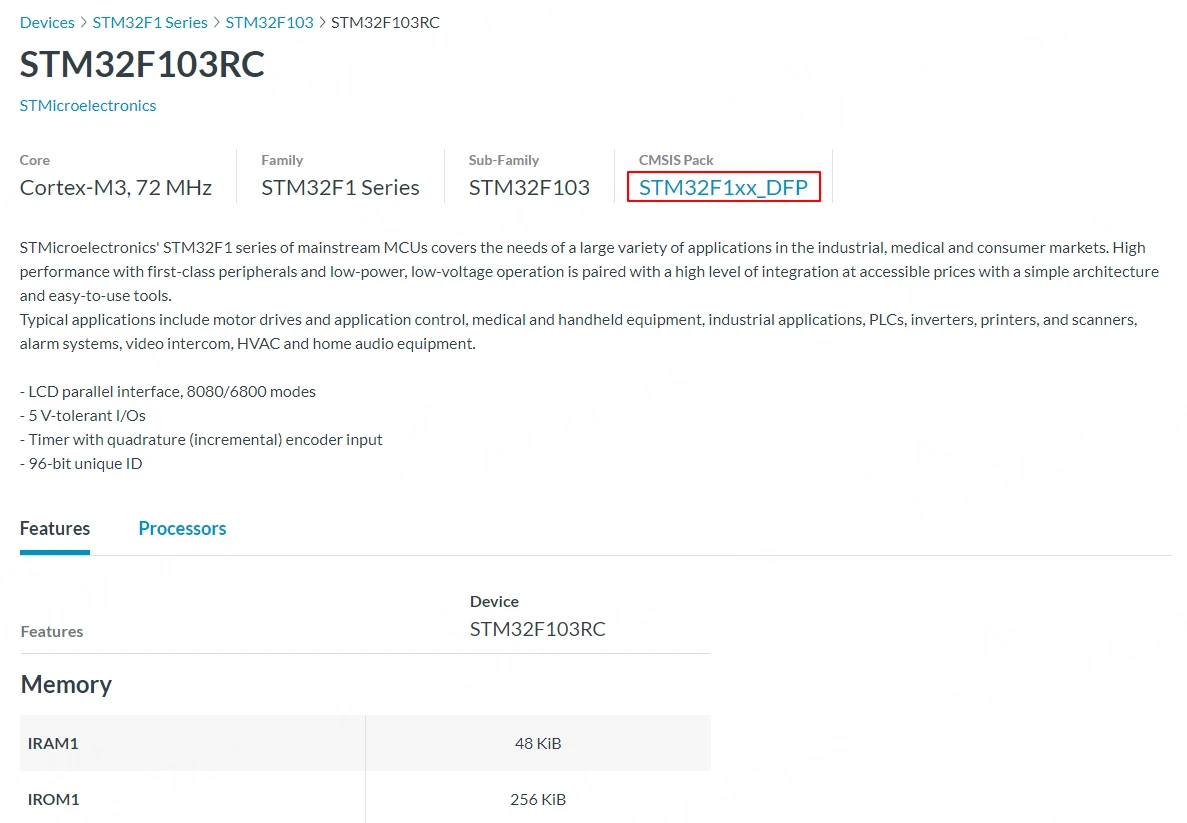Screen dimensions: 1187x823
Task: Open the STM32F1xx_DFP CMSIS Pack link
Action: [723, 187]
